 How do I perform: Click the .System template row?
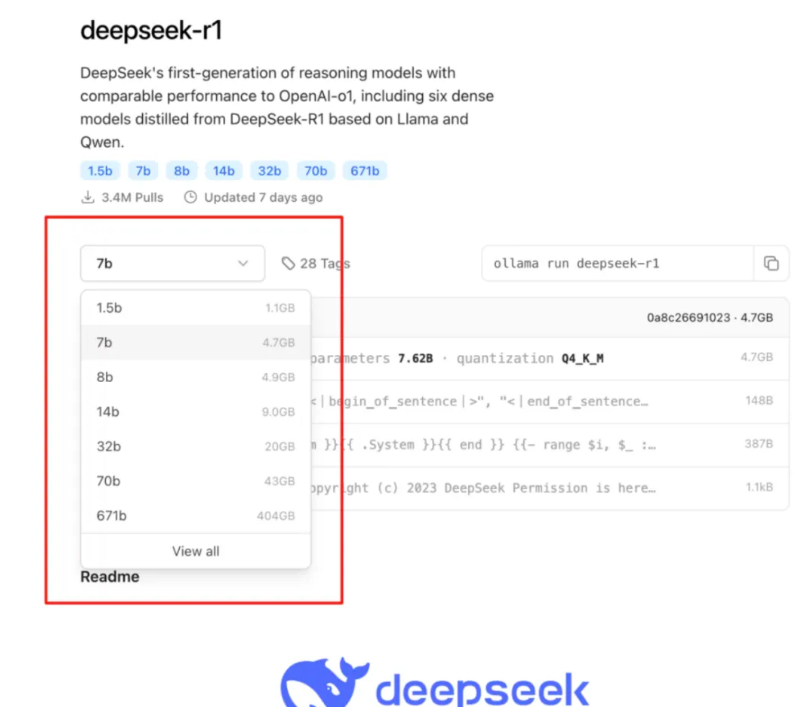tap(549, 445)
